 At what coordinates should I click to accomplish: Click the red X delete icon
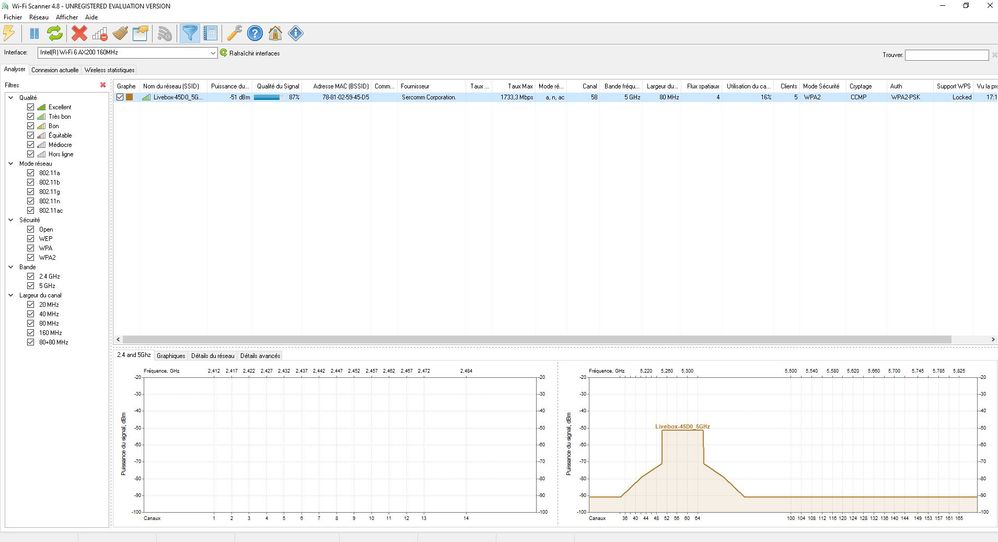click(x=79, y=33)
